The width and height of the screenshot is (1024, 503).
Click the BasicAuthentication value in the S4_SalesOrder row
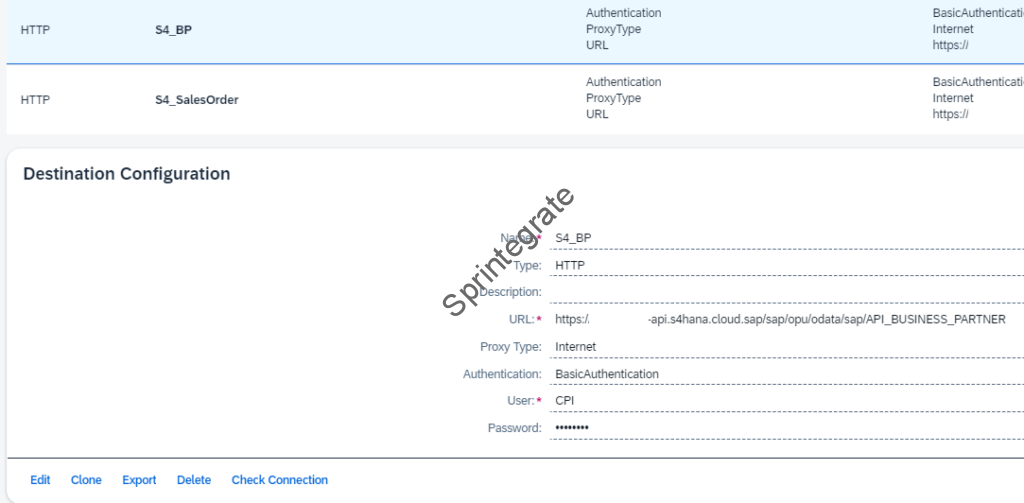click(x=977, y=82)
